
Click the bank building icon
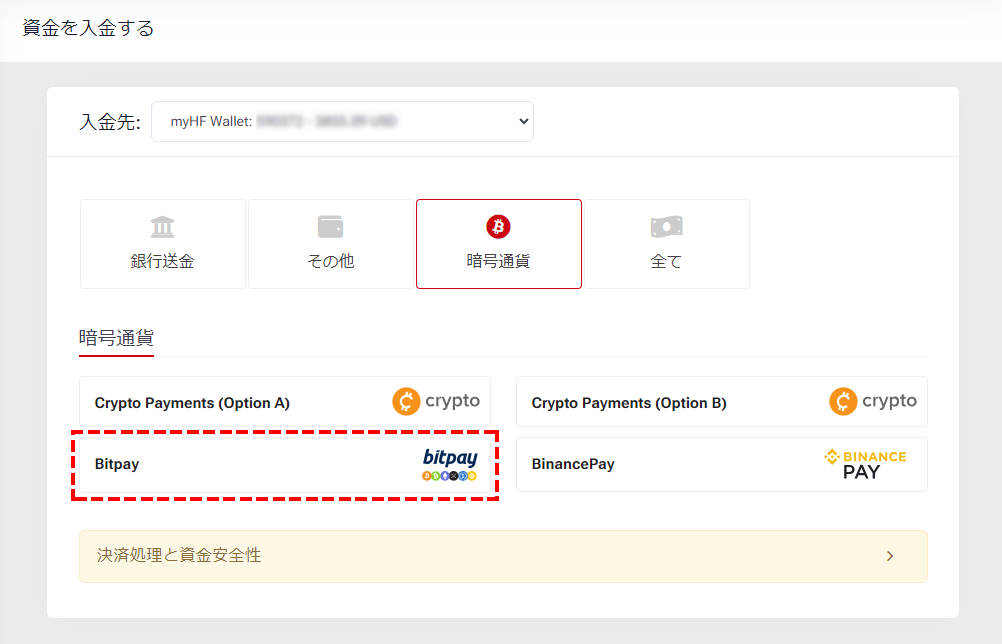[162, 227]
